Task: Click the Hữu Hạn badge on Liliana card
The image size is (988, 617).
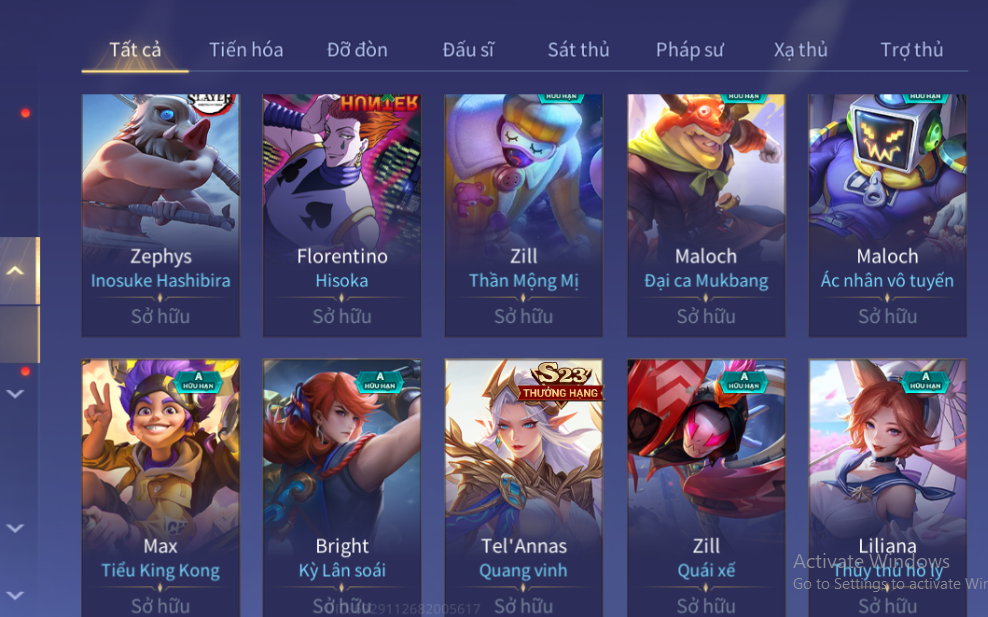Action: click(925, 381)
